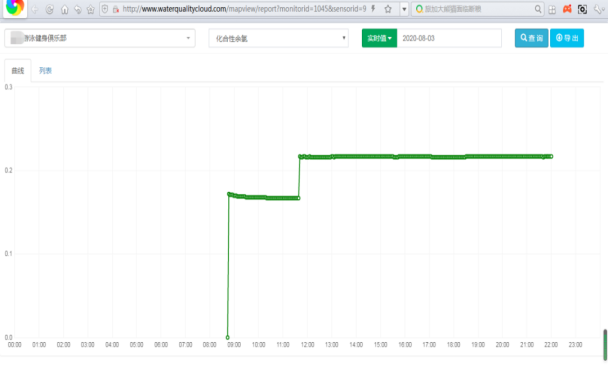Go to browser home page icon
The image size is (609, 372).
(x=64, y=9)
